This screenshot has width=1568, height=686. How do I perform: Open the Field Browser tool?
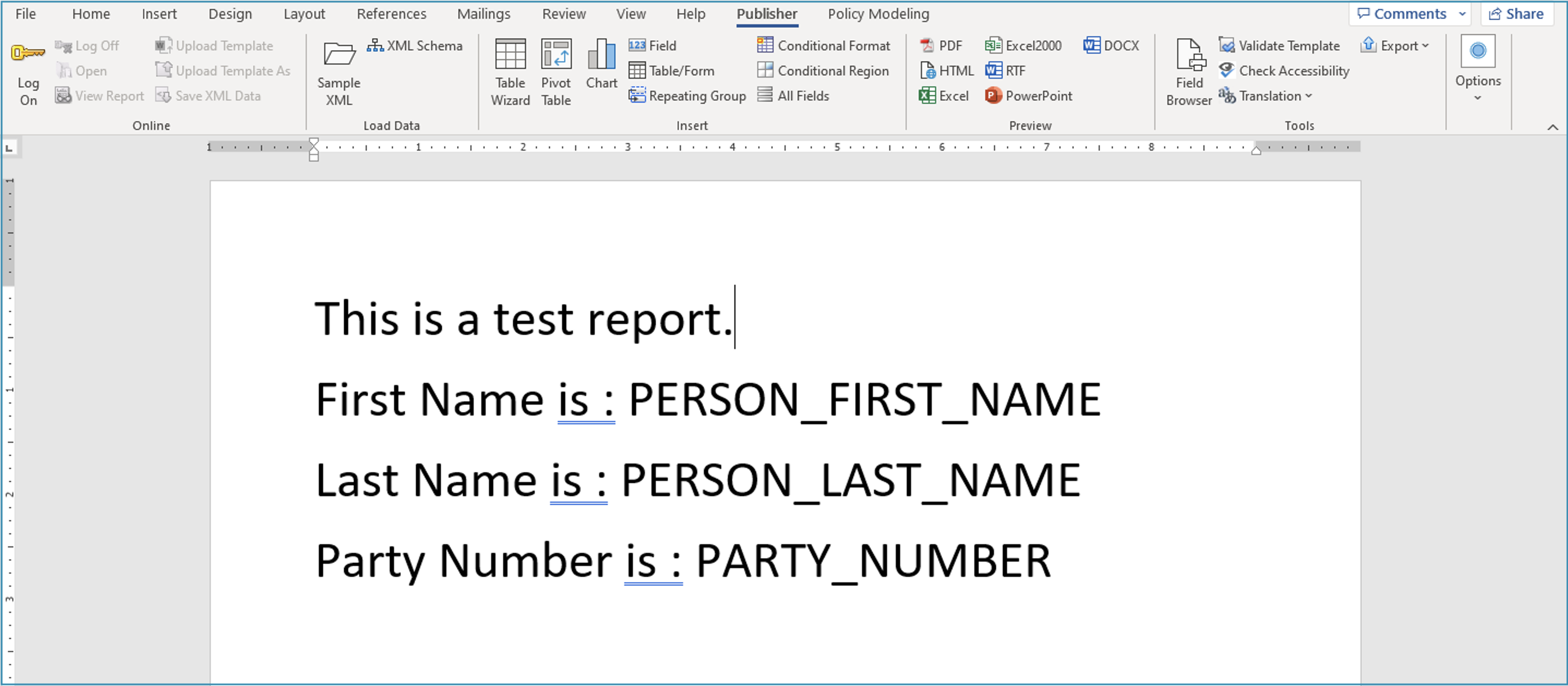coord(1189,72)
